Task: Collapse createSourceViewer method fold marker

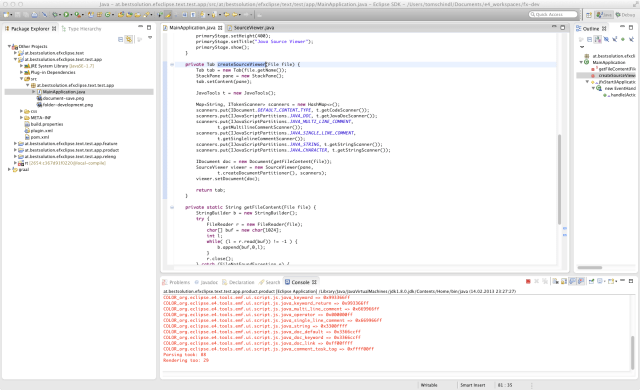Action: [x=172, y=64]
